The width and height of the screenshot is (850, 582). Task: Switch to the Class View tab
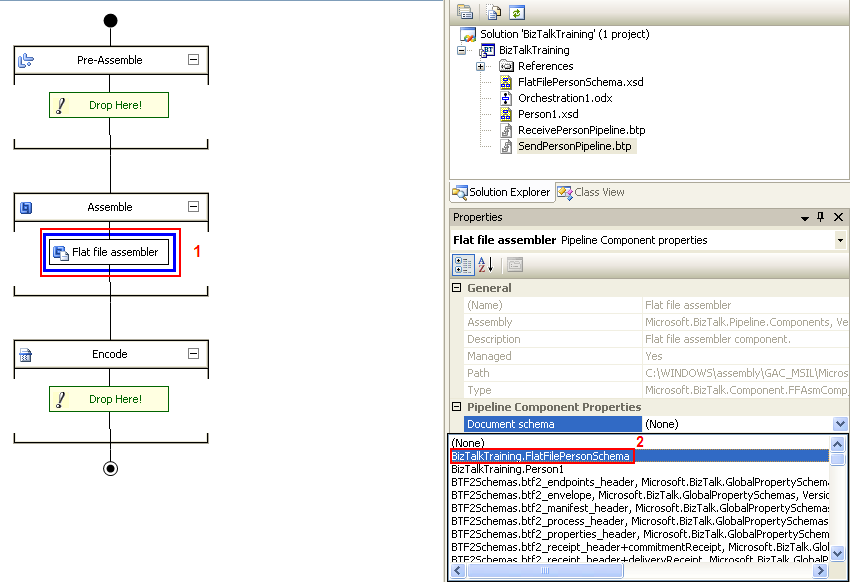coord(591,192)
